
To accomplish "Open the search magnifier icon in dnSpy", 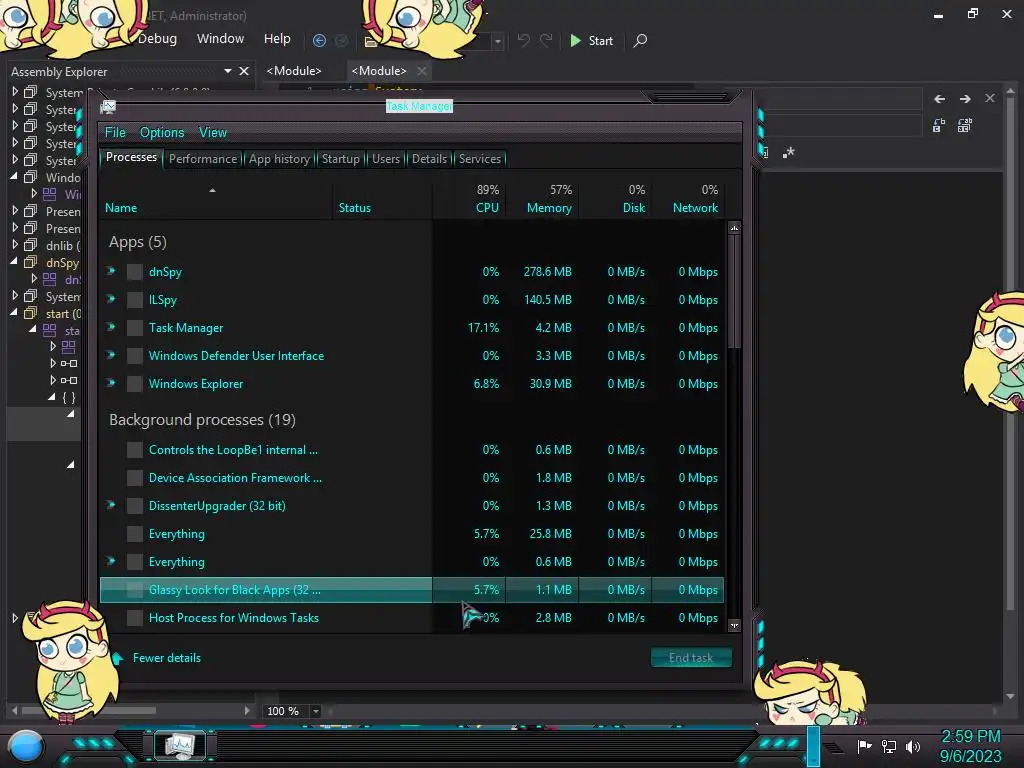I will point(641,40).
